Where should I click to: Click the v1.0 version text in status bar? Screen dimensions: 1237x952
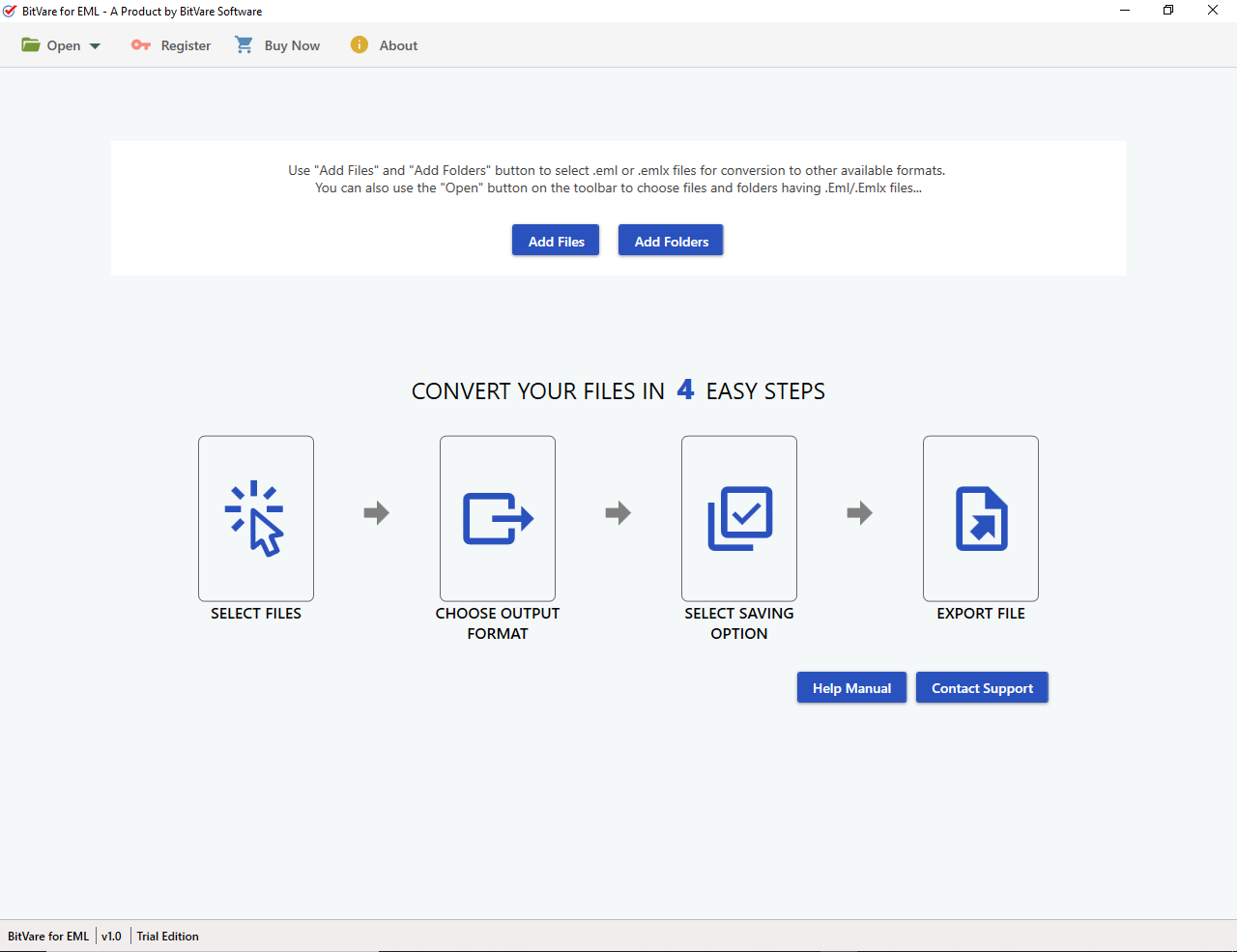pos(112,937)
